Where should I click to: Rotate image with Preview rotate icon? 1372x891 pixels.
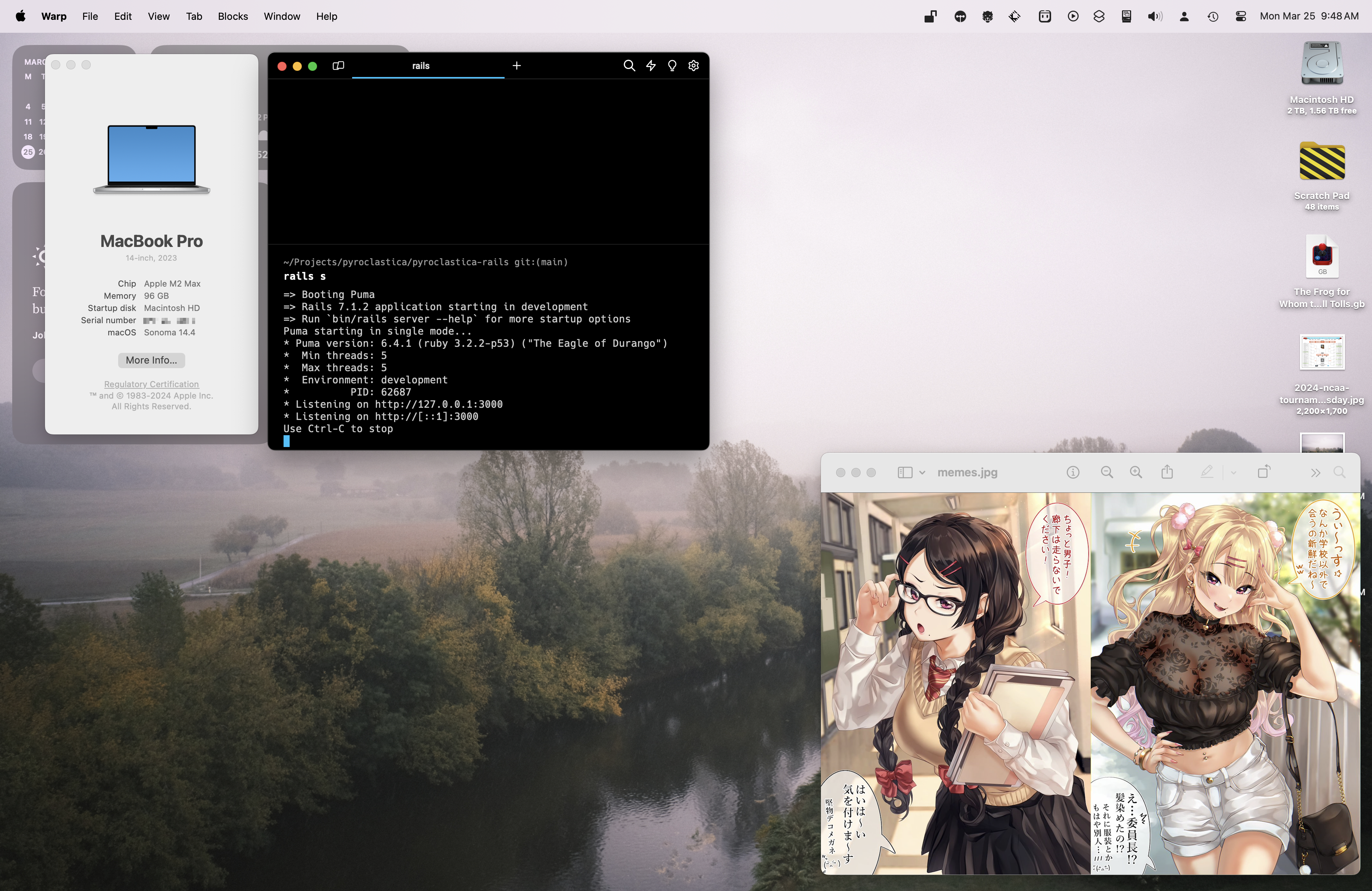click(1264, 473)
